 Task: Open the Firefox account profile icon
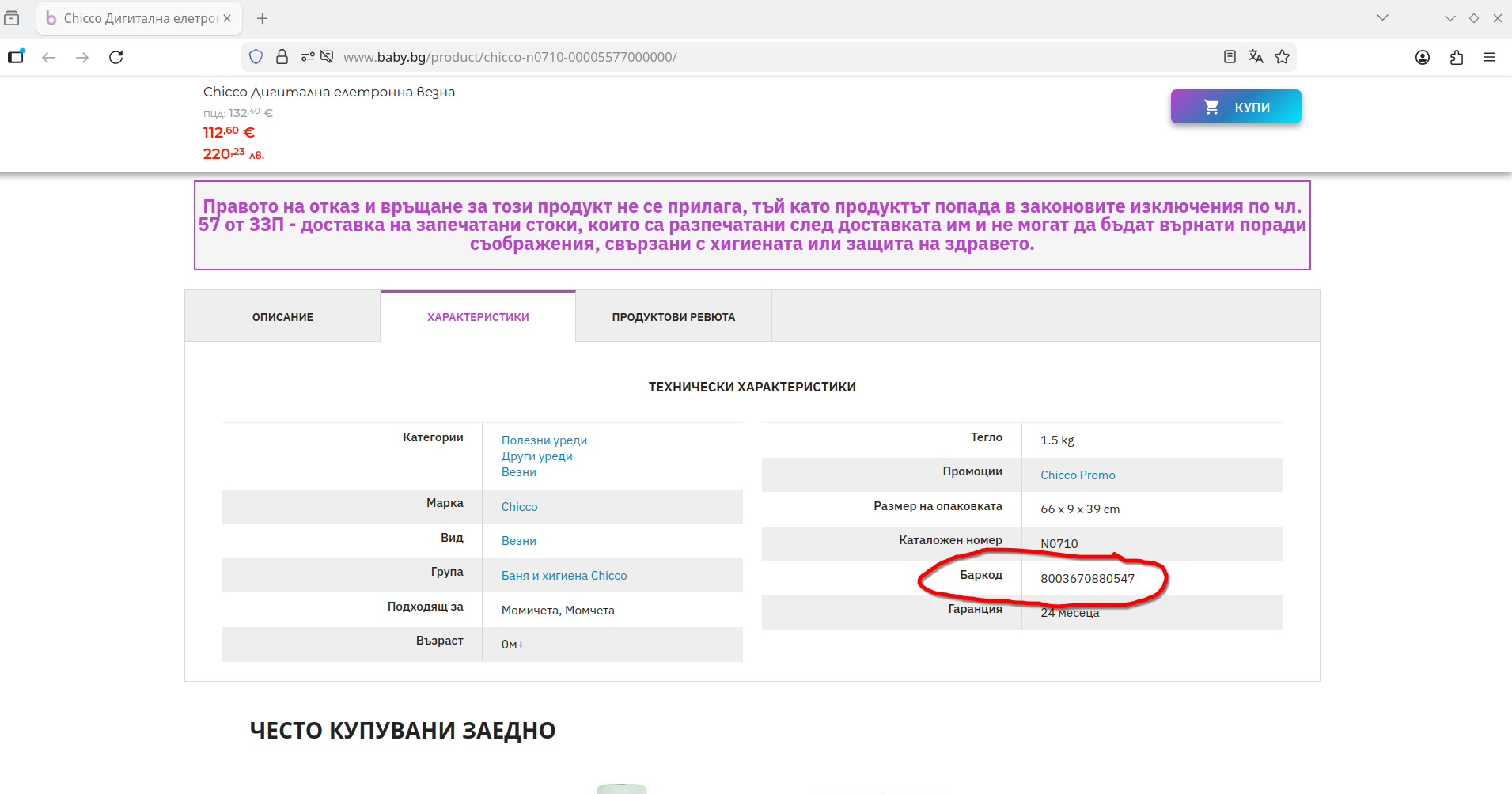[1423, 57]
